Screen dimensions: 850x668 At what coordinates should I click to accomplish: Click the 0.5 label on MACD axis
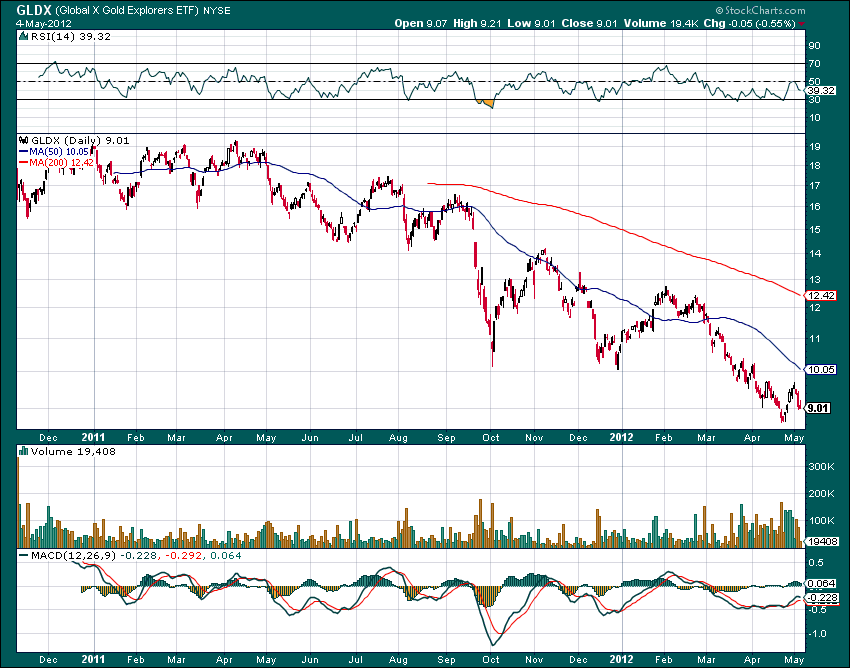815,563
